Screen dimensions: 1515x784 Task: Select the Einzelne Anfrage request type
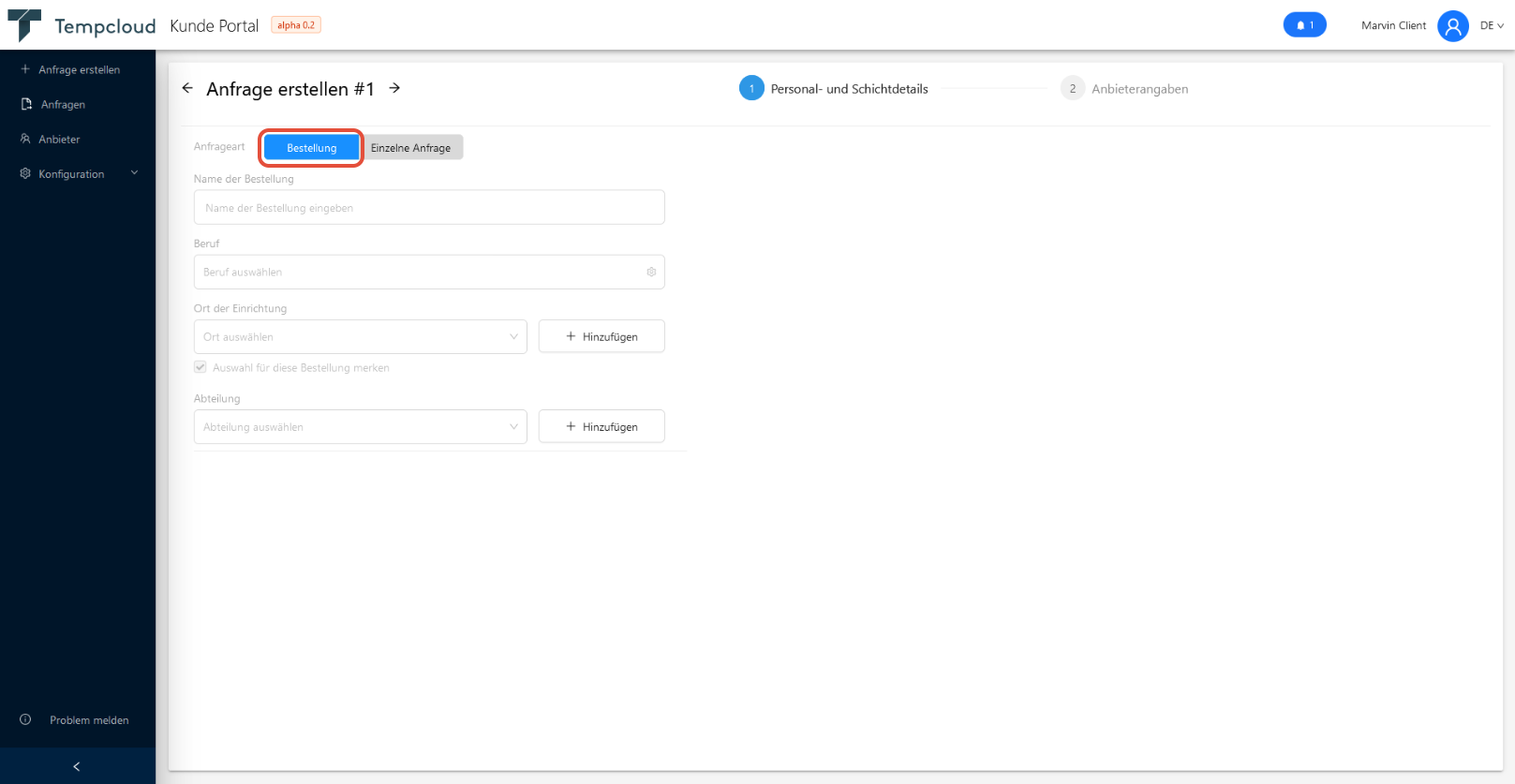(410, 148)
